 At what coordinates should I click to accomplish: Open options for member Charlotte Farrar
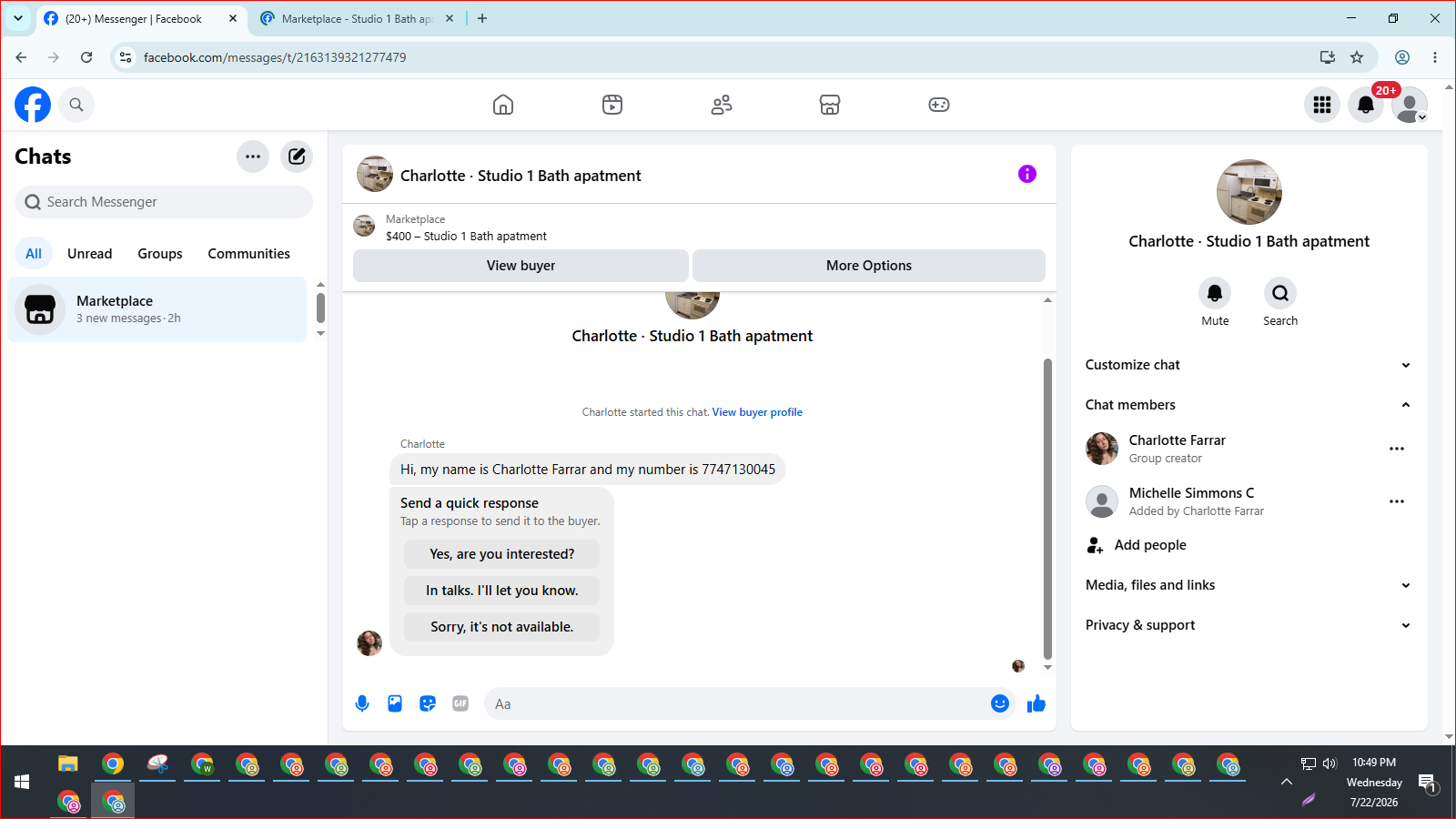click(1397, 449)
